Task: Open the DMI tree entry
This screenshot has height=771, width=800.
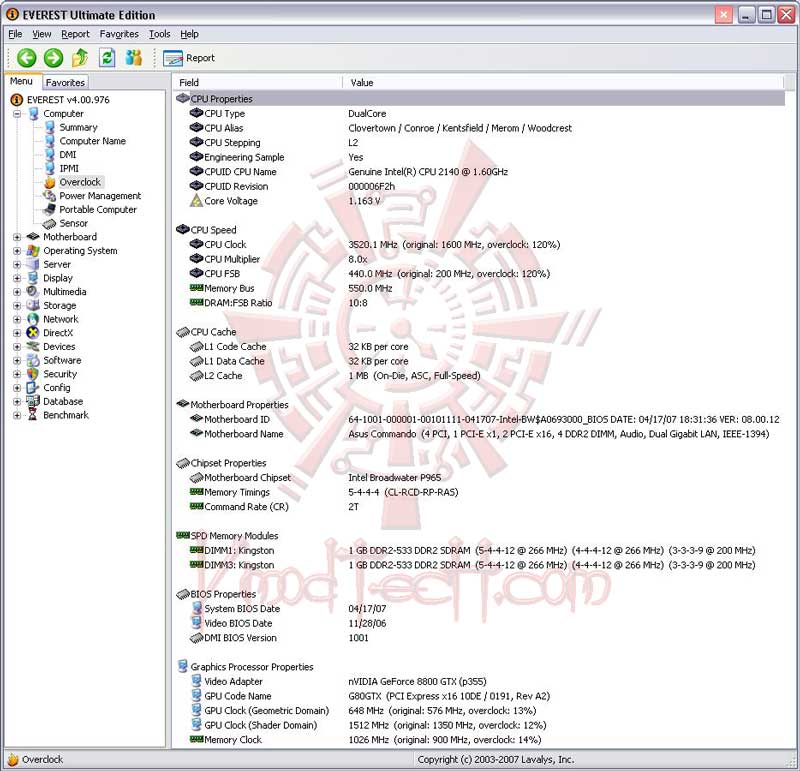Action: pyautogui.click(x=67, y=155)
